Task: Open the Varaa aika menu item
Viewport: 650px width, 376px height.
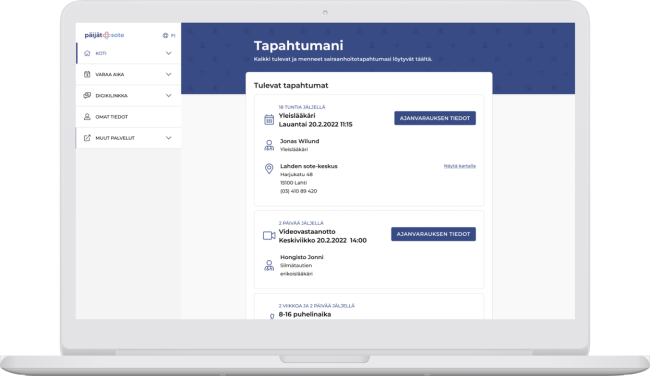Action: pyautogui.click(x=129, y=74)
